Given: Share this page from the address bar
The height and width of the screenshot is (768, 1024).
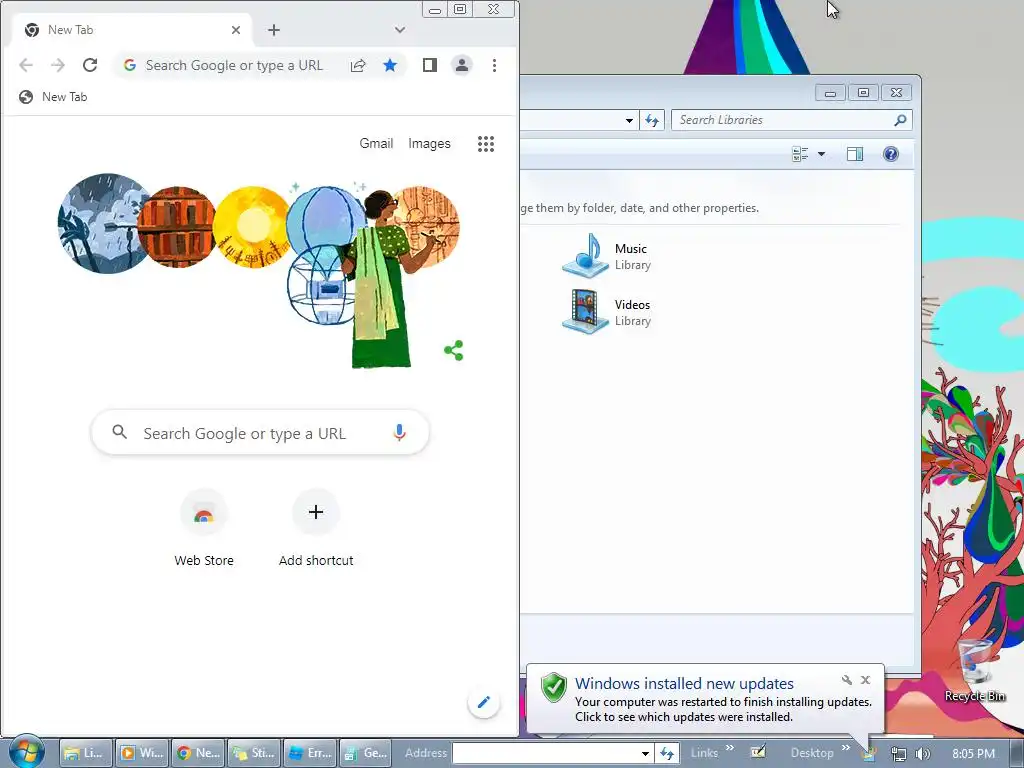Looking at the screenshot, I should click(358, 65).
